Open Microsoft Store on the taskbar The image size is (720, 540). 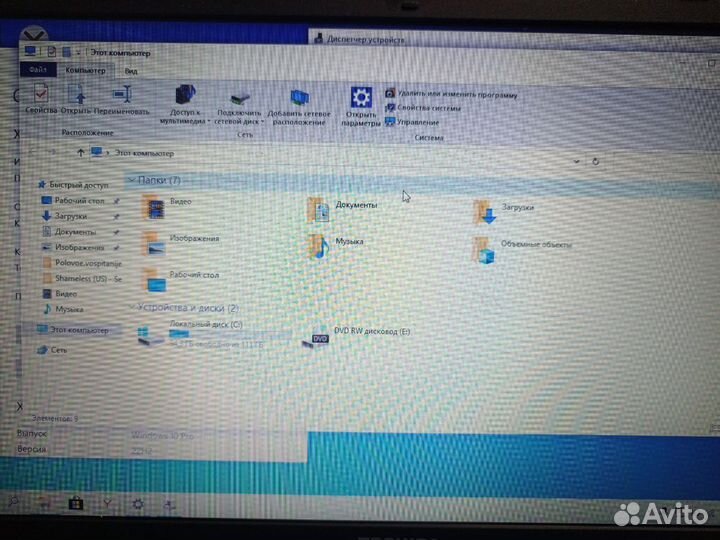[76, 504]
